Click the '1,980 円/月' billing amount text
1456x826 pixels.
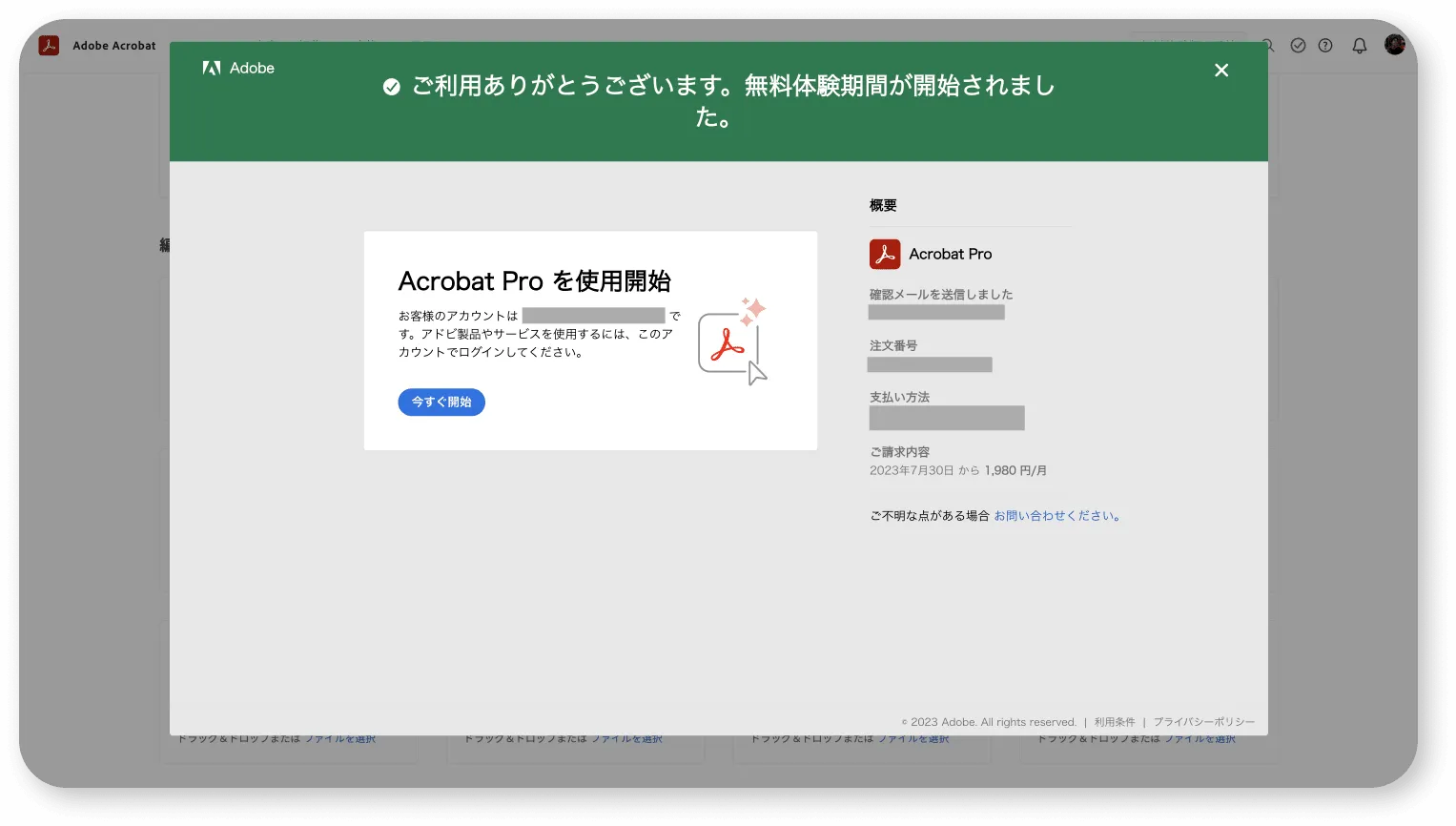coord(1015,470)
